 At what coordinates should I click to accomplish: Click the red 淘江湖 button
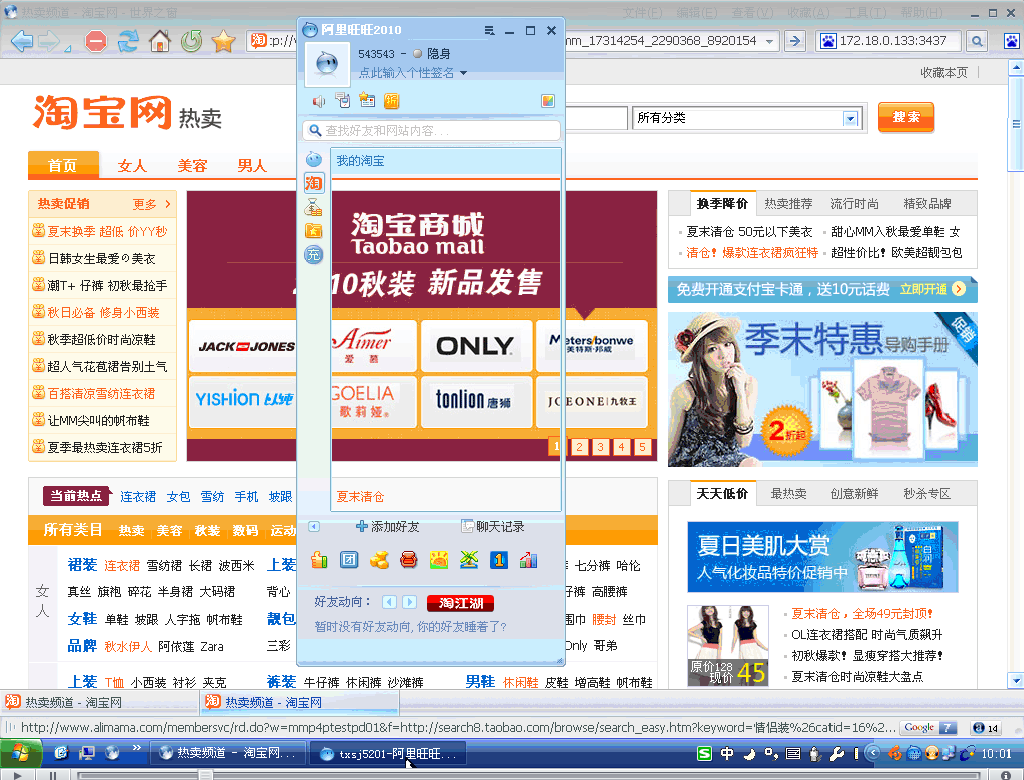pos(460,603)
